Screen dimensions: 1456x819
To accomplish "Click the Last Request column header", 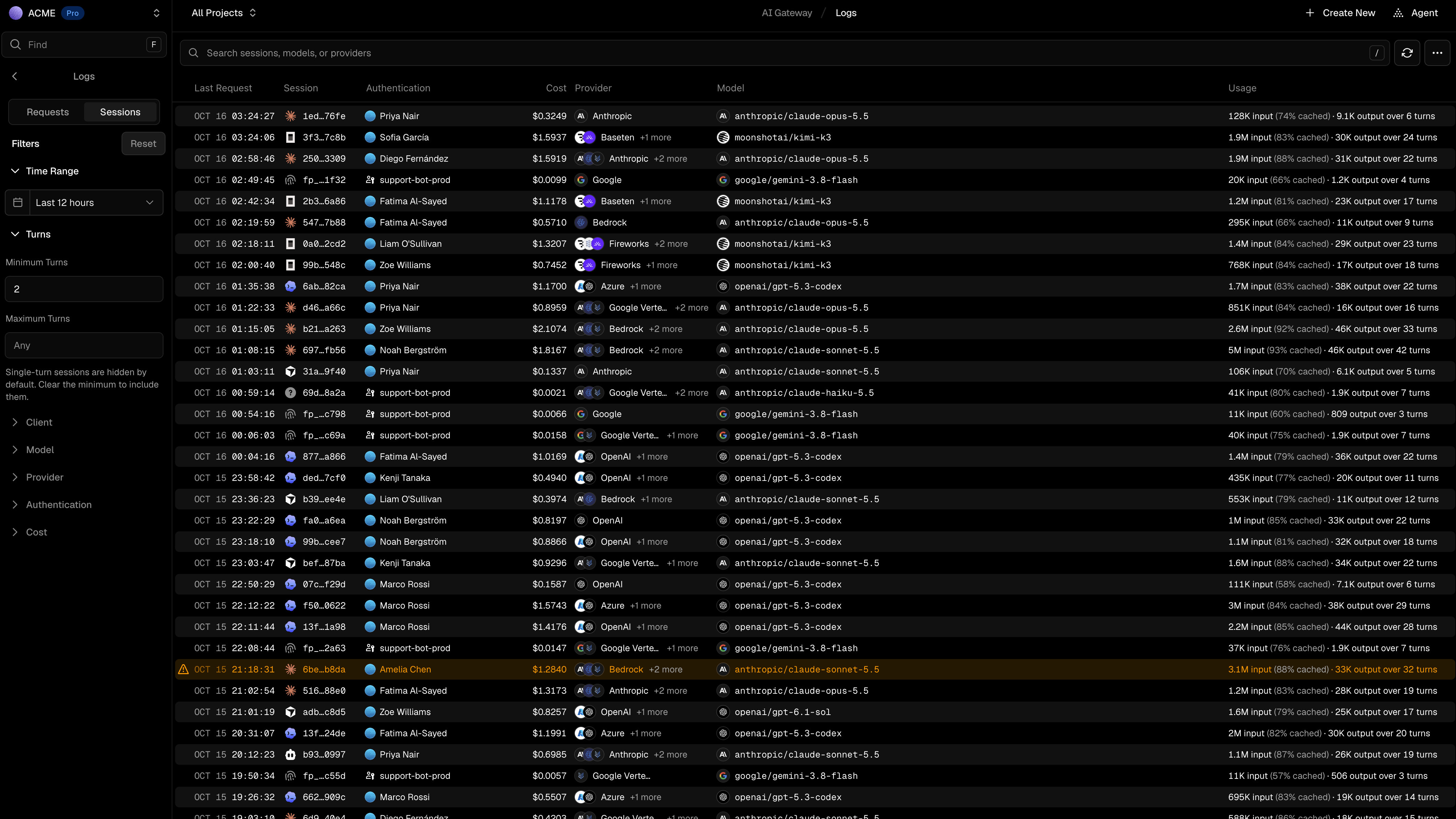I will tap(223, 88).
